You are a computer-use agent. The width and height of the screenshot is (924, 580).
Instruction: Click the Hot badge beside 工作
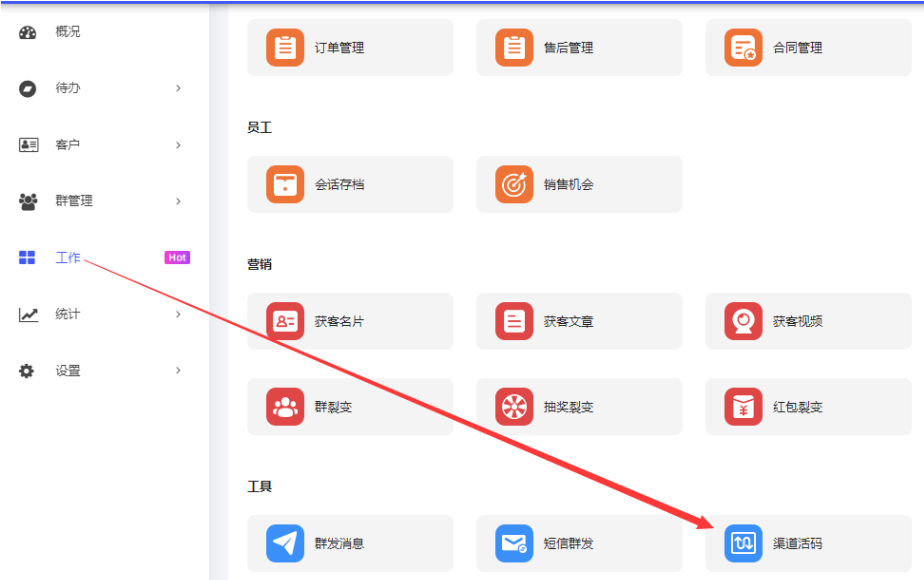point(177,258)
